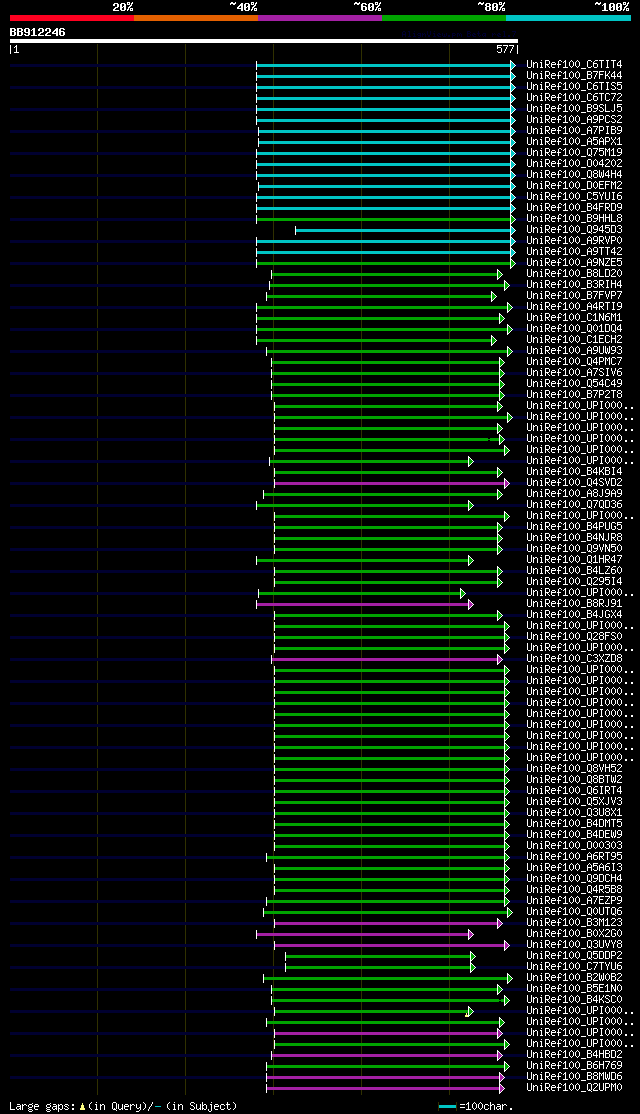Image resolution: width=640 pixels, height=1114 pixels.
Task: Select label UniRef100_O00303
Action: tap(574, 845)
